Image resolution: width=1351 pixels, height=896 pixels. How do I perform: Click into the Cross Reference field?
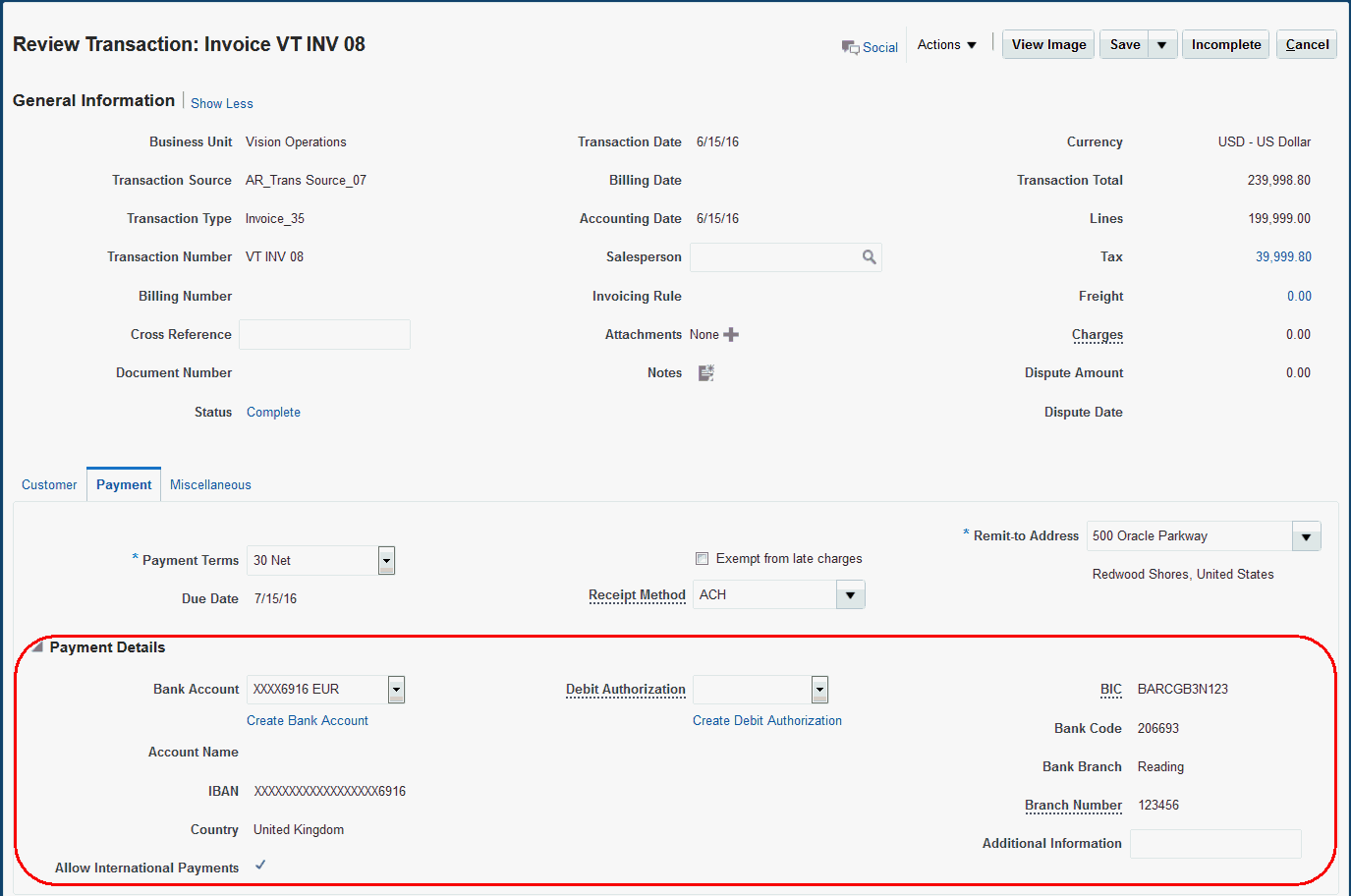point(324,335)
